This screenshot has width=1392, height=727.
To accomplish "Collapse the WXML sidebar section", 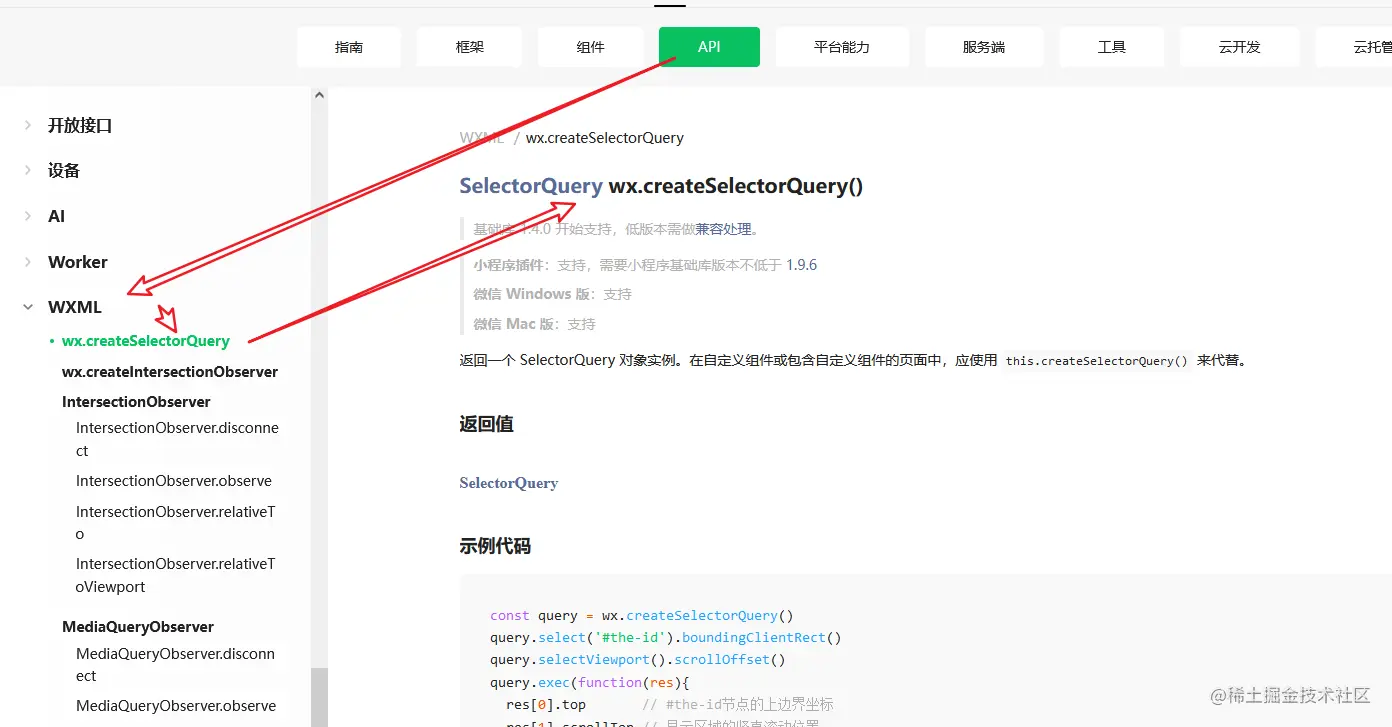I will pyautogui.click(x=74, y=307).
